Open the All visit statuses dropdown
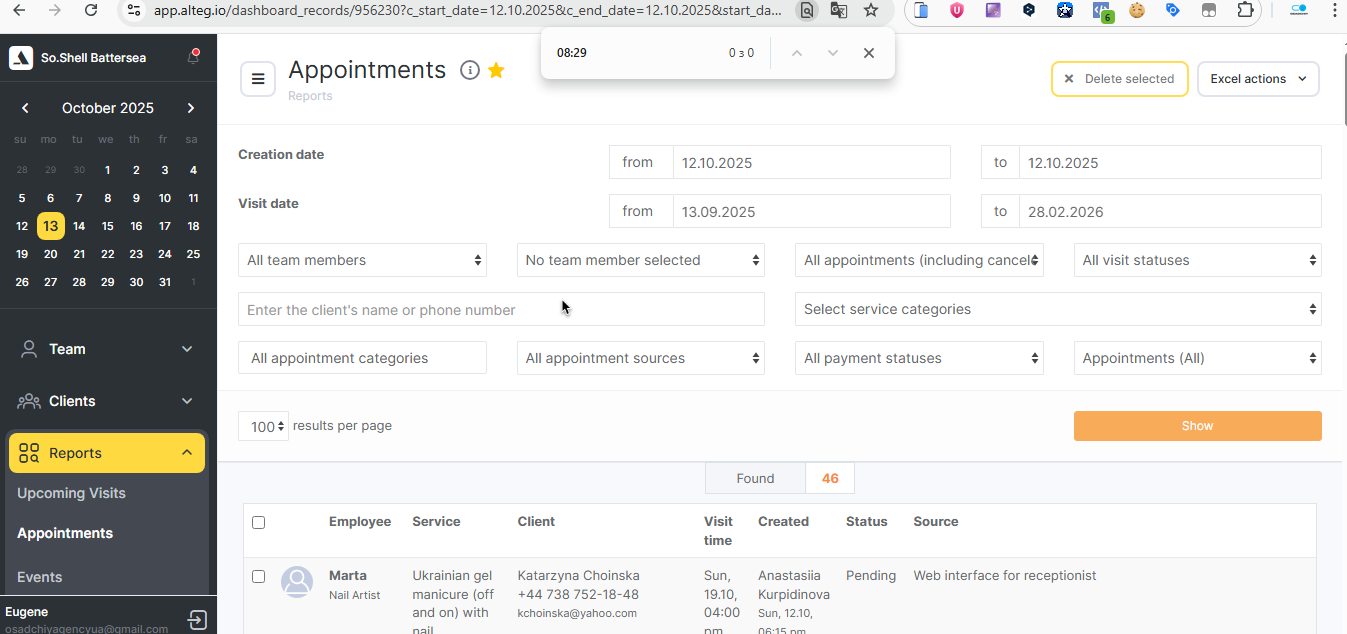The height and width of the screenshot is (634, 1347). [1197, 260]
